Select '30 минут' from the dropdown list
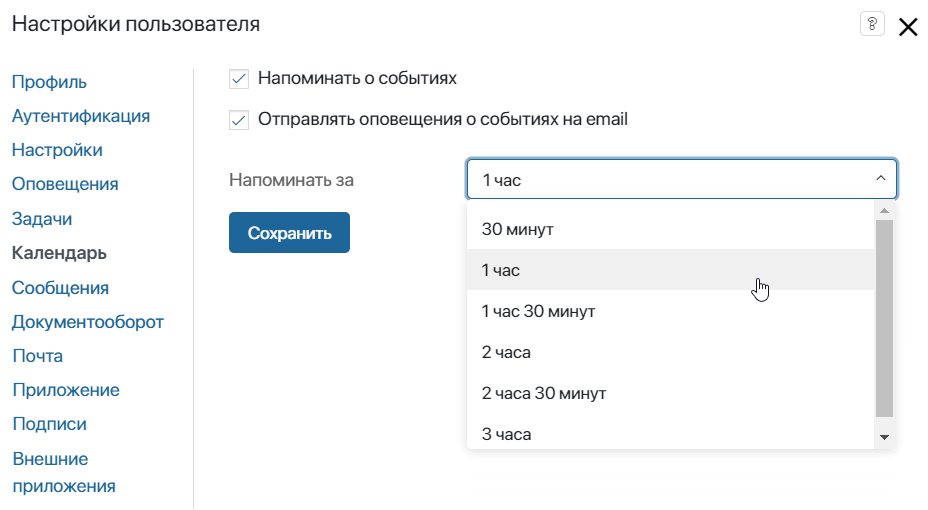 (671, 229)
